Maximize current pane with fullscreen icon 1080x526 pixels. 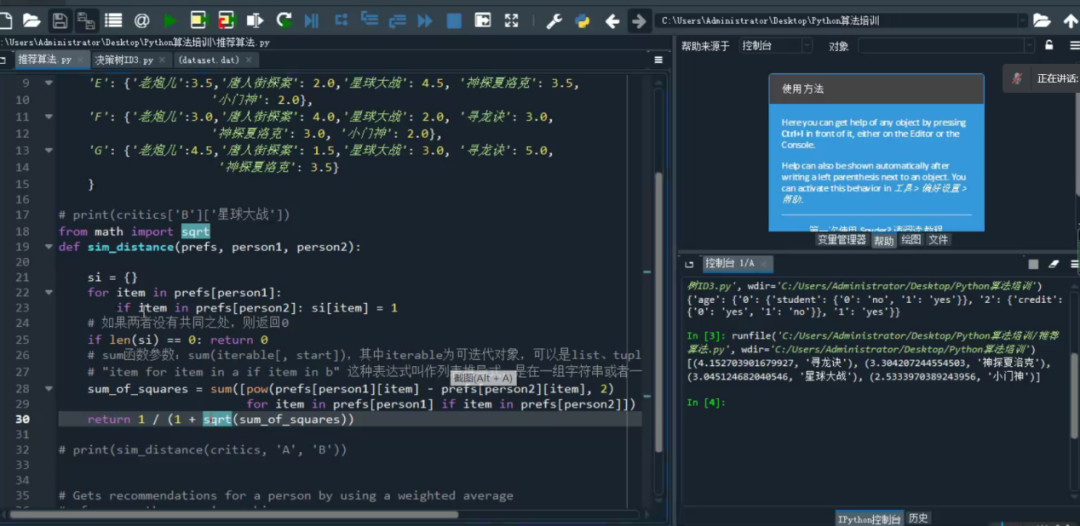pos(512,20)
